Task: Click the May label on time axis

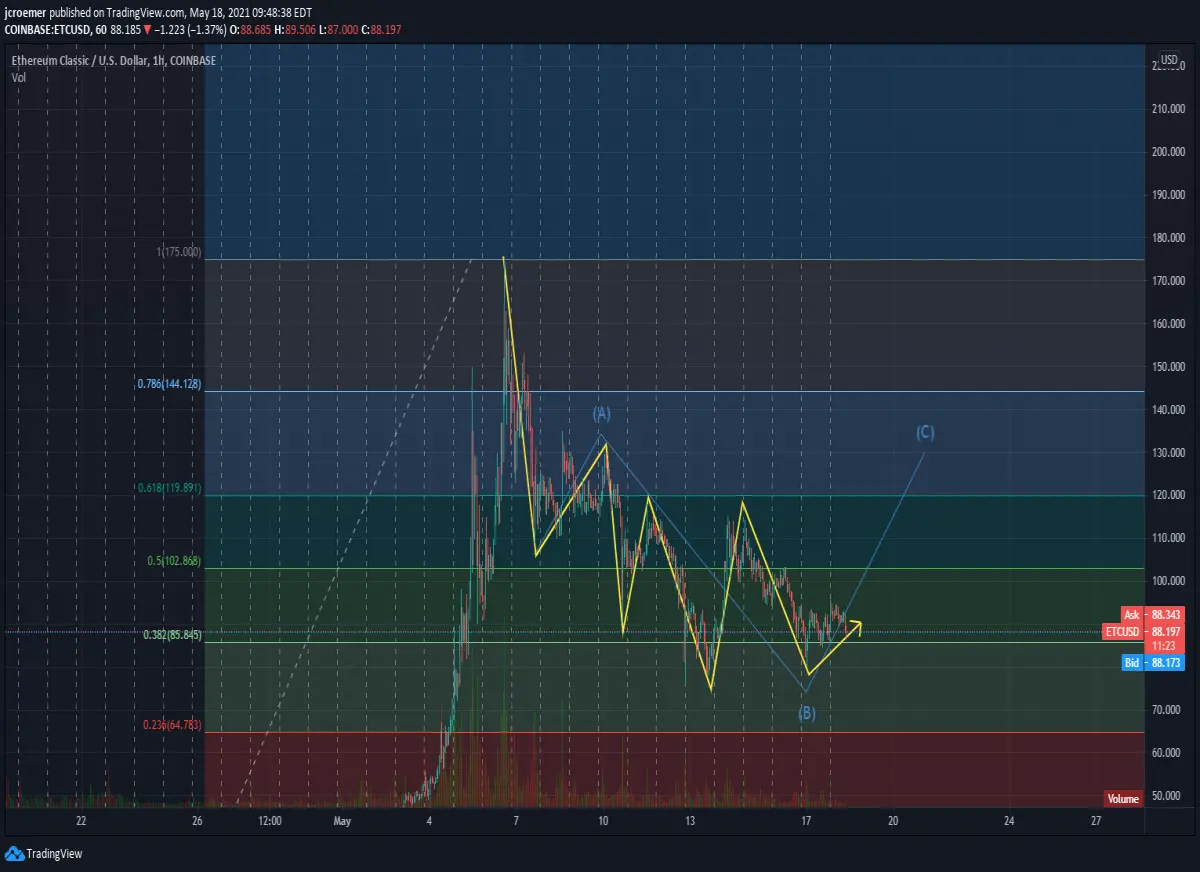Action: pyautogui.click(x=343, y=822)
